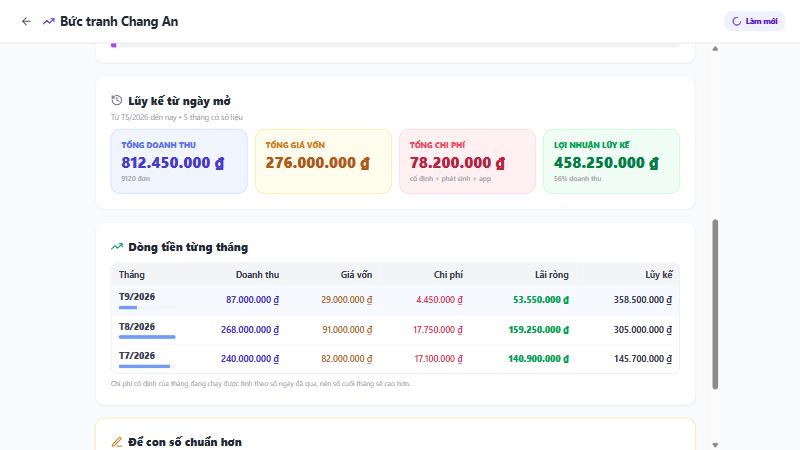Click the Để con số chuẩn hơn heading

(185, 442)
